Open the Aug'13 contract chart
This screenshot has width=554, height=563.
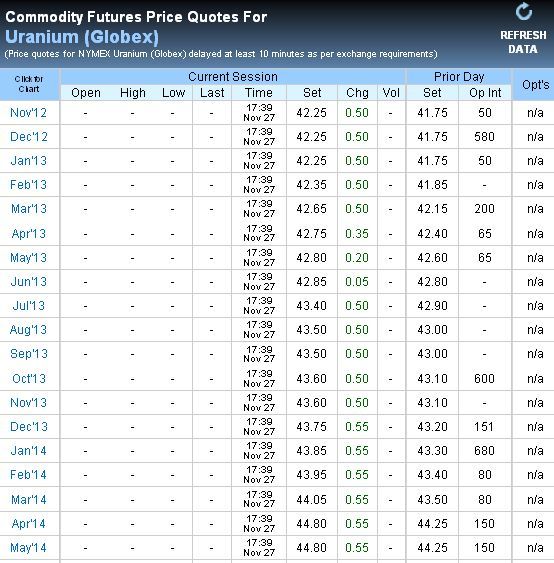28,330
